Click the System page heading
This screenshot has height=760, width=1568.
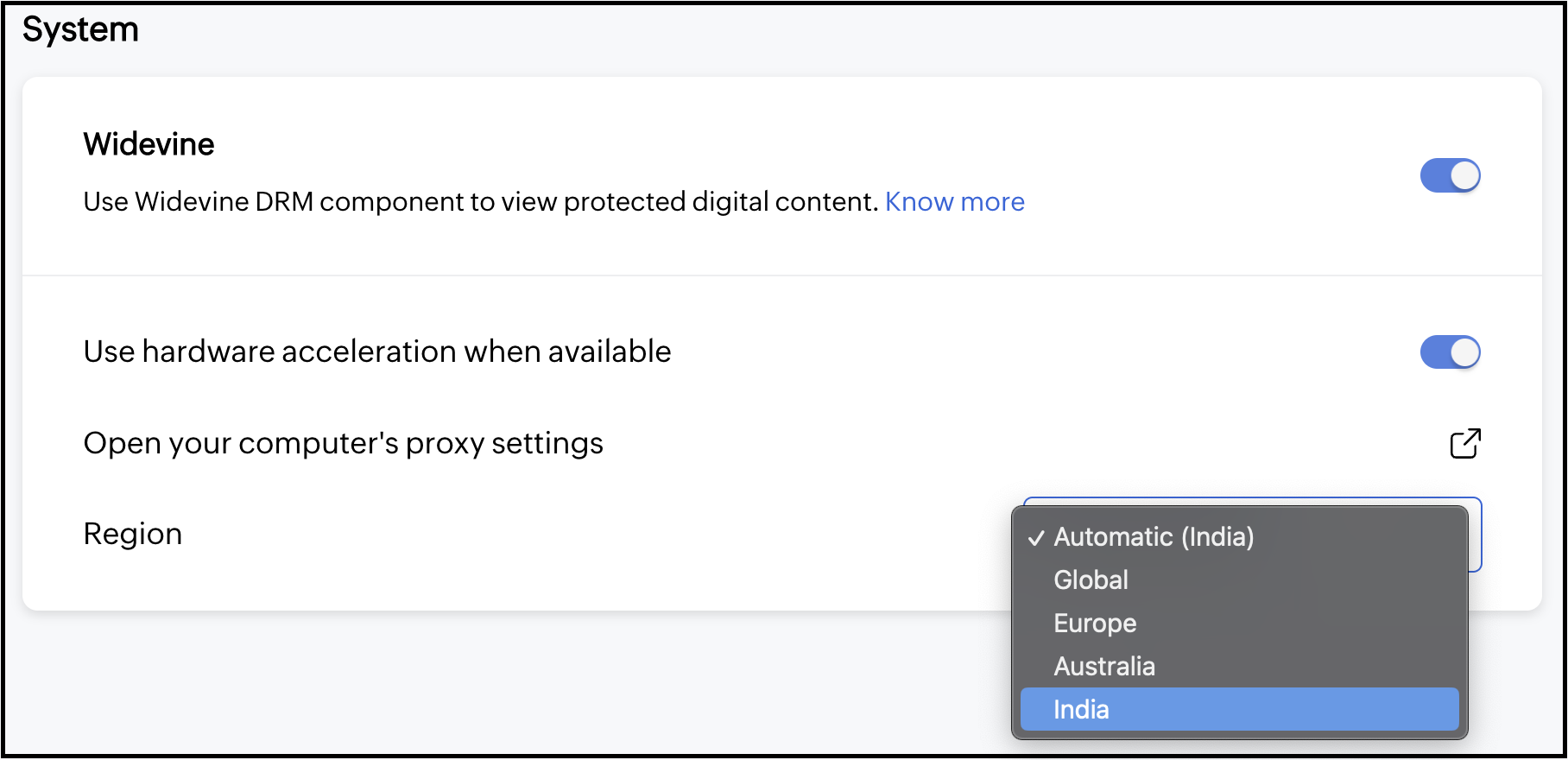pos(80,30)
